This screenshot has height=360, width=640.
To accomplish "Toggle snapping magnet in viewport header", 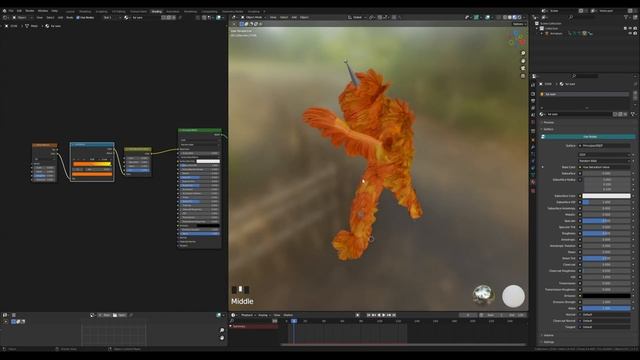I will click(x=380, y=18).
